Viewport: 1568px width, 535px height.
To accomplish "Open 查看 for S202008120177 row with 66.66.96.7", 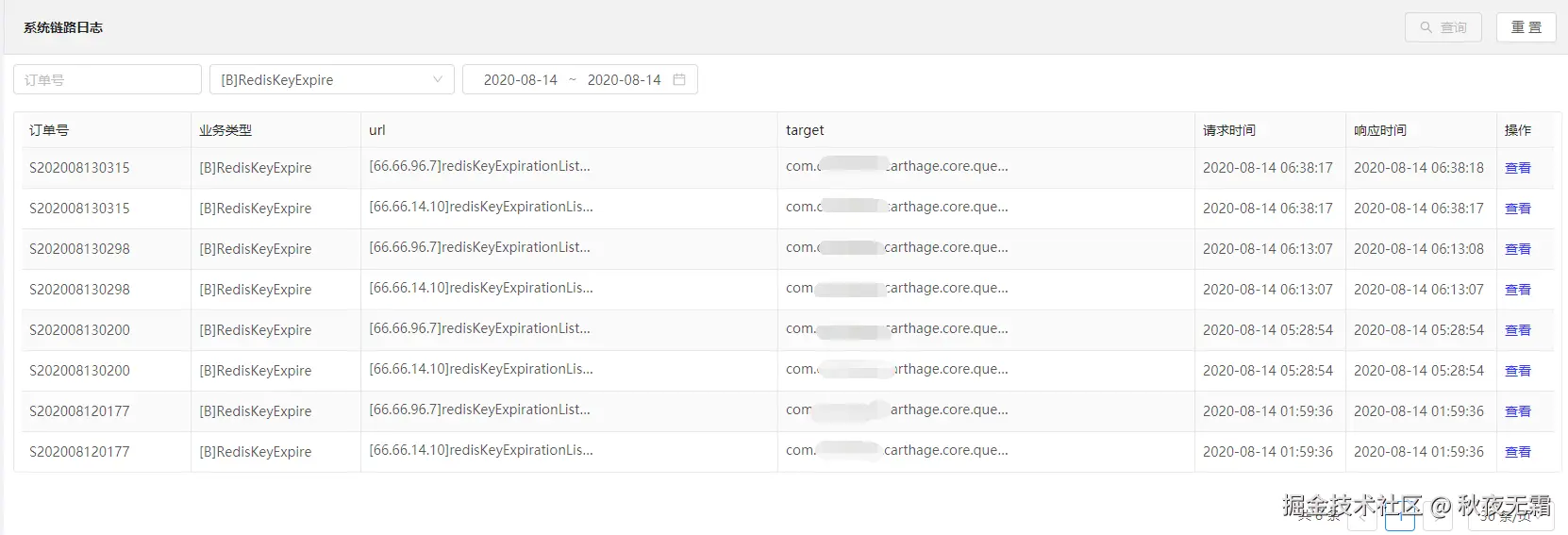I will click(x=1518, y=411).
